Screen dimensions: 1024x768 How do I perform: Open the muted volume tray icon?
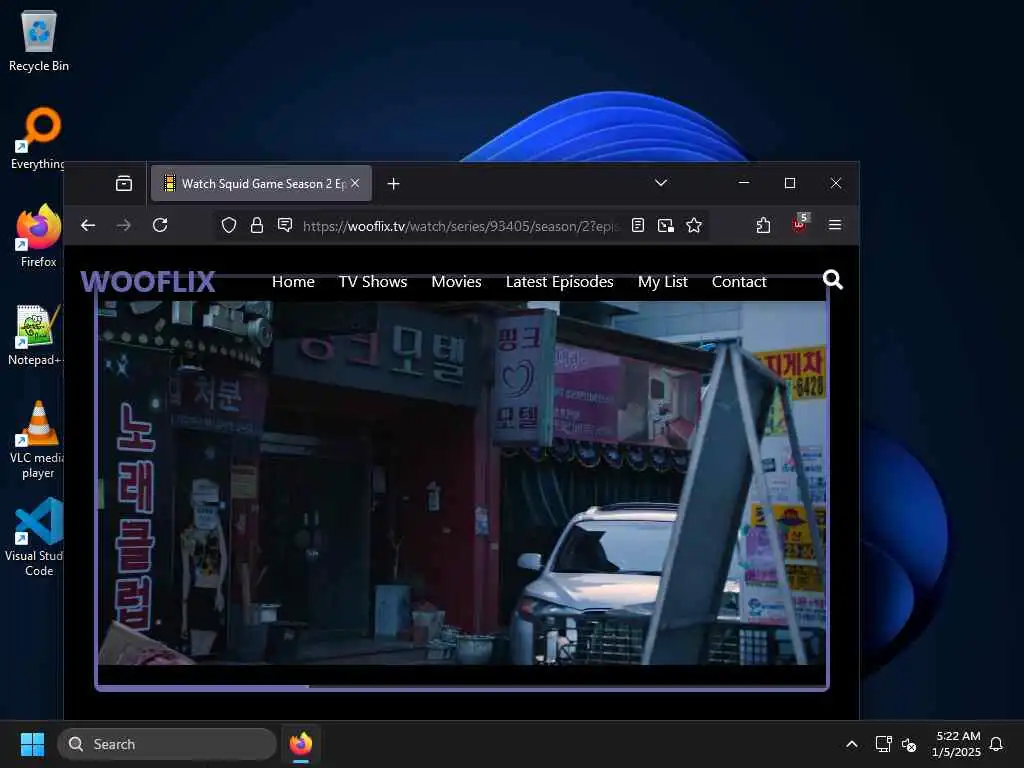tap(908, 744)
